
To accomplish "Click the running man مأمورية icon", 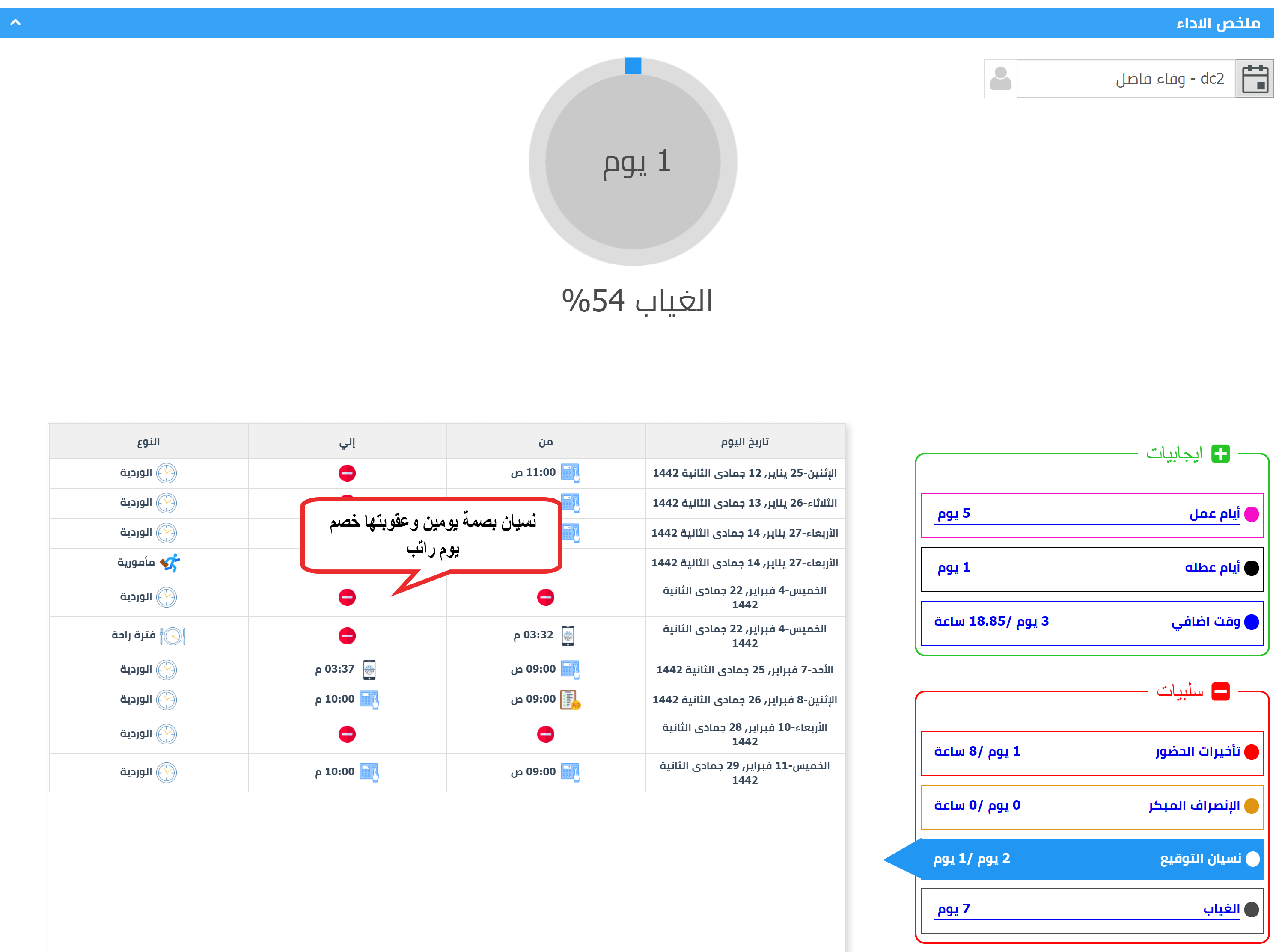I will pyautogui.click(x=170, y=563).
